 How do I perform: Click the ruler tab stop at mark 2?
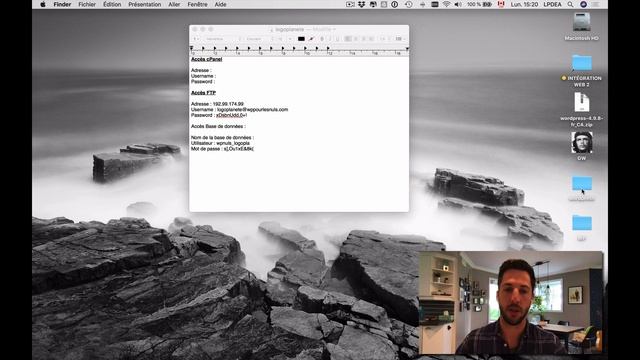tap(215, 48)
